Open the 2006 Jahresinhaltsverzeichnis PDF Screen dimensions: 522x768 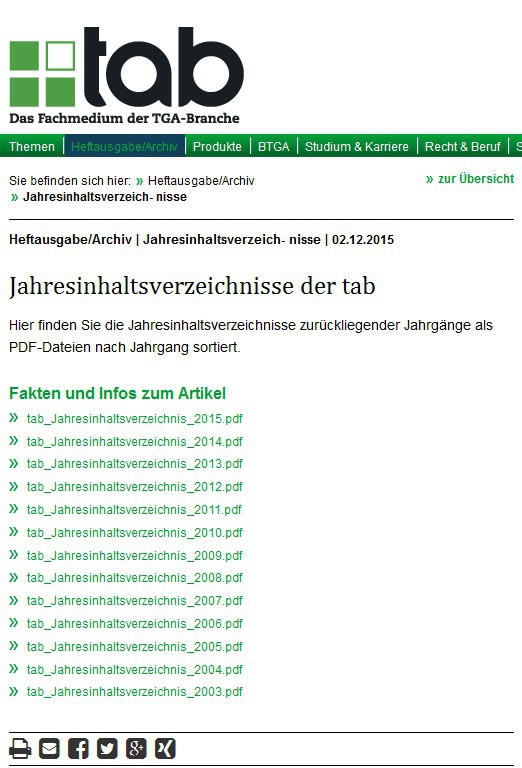click(x=135, y=624)
